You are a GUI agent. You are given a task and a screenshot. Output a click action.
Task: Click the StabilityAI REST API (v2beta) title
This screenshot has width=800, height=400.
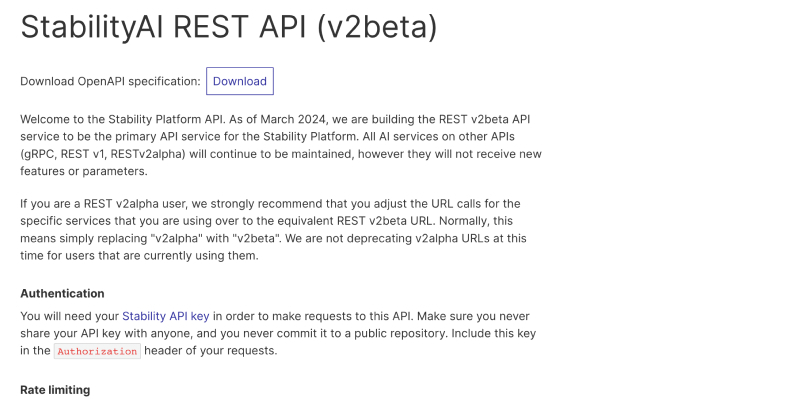click(x=229, y=27)
